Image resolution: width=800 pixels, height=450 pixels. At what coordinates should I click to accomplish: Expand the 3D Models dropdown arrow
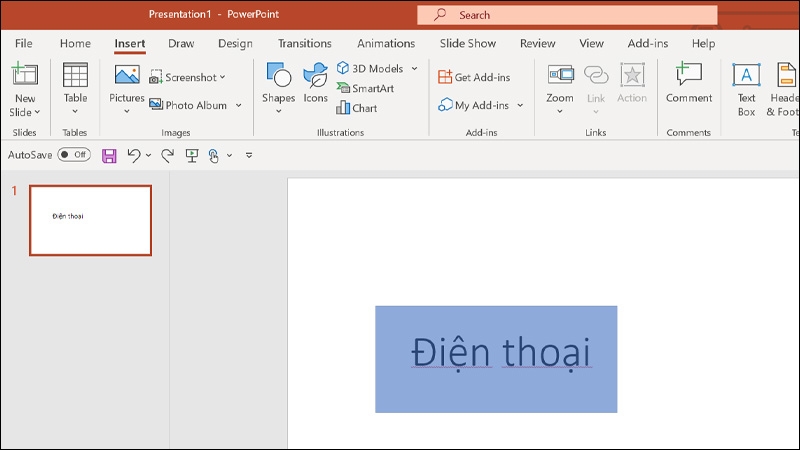click(415, 68)
